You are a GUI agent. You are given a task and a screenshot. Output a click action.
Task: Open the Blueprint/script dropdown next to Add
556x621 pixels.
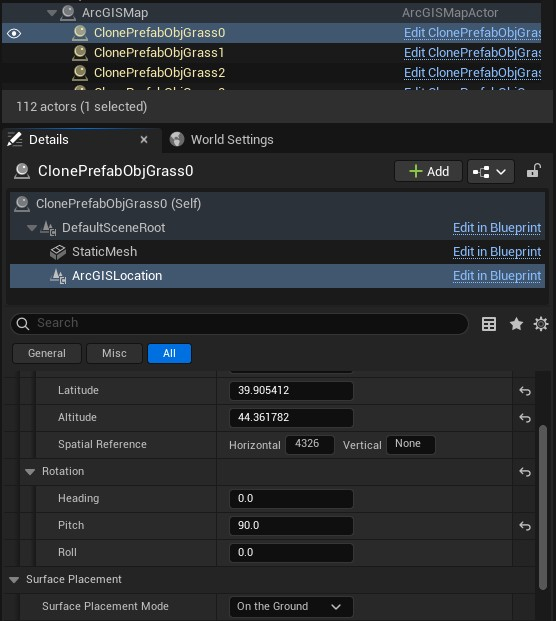pos(490,172)
